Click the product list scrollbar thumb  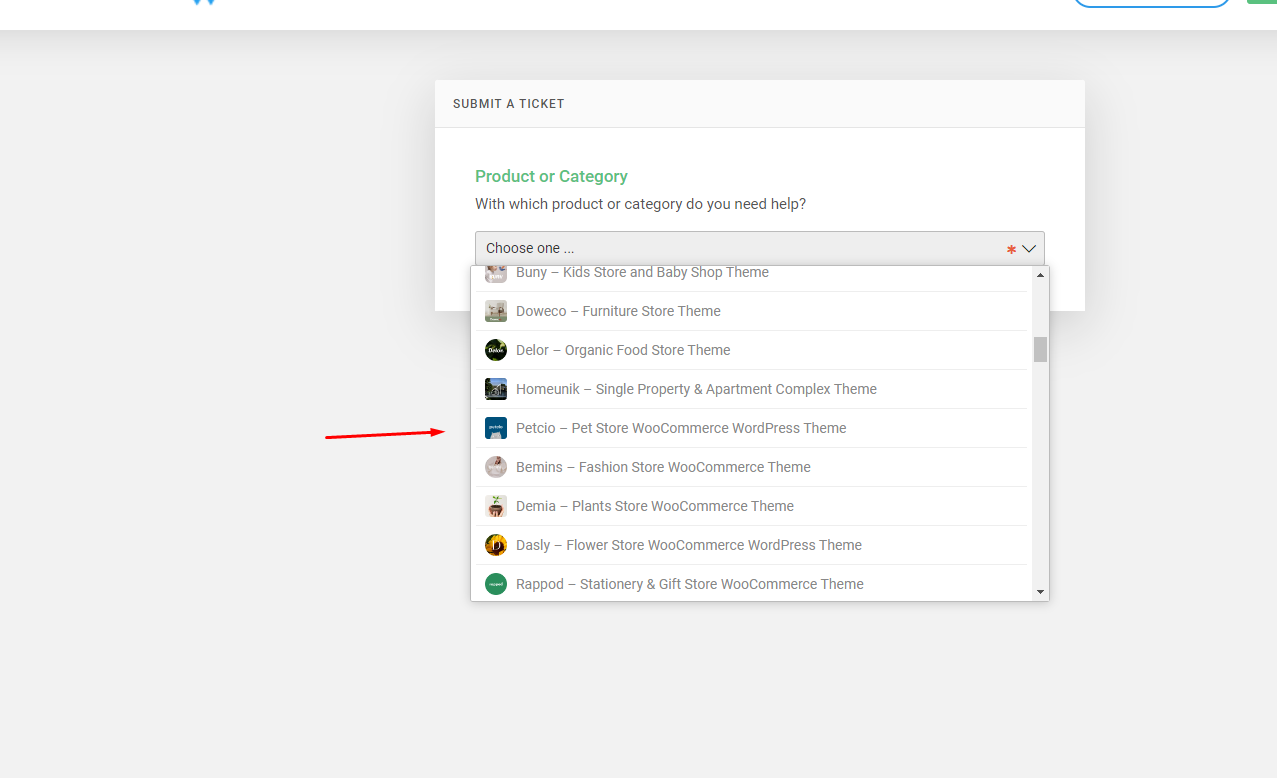1040,349
